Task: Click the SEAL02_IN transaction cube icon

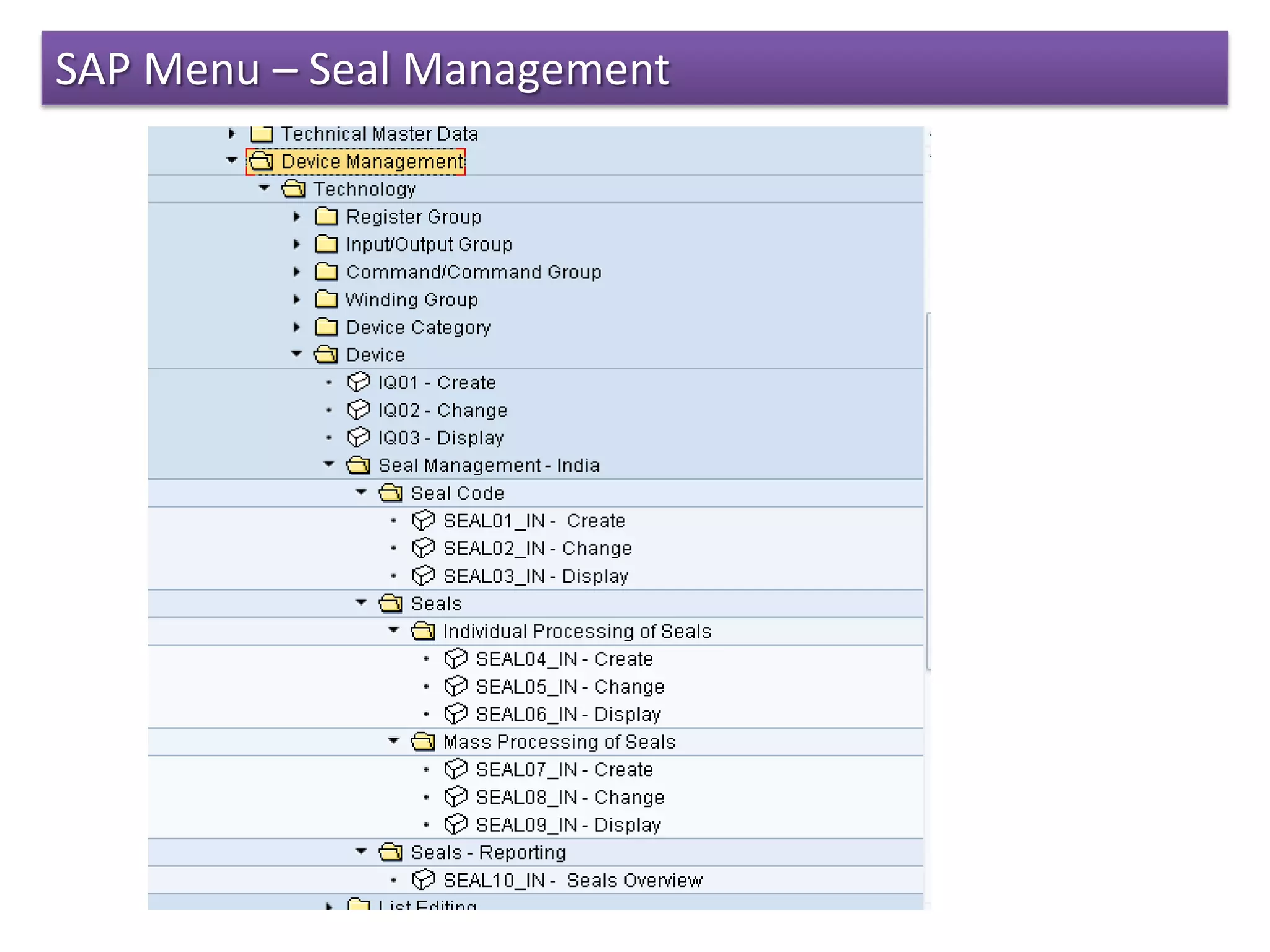Action: pyautogui.click(x=424, y=548)
